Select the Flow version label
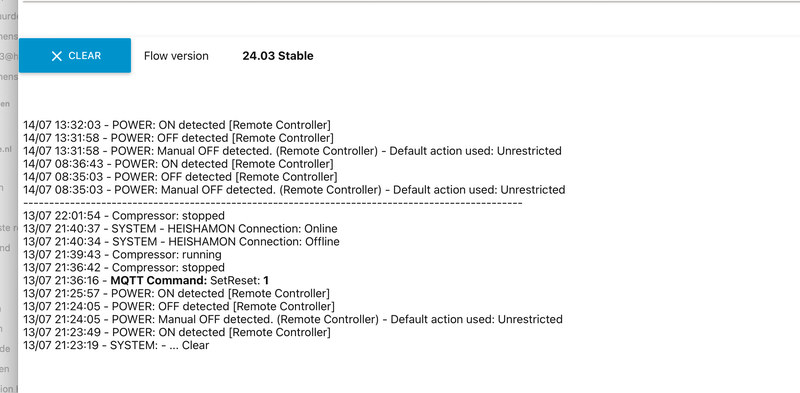Viewport: 800px width, 393px height. pos(176,56)
